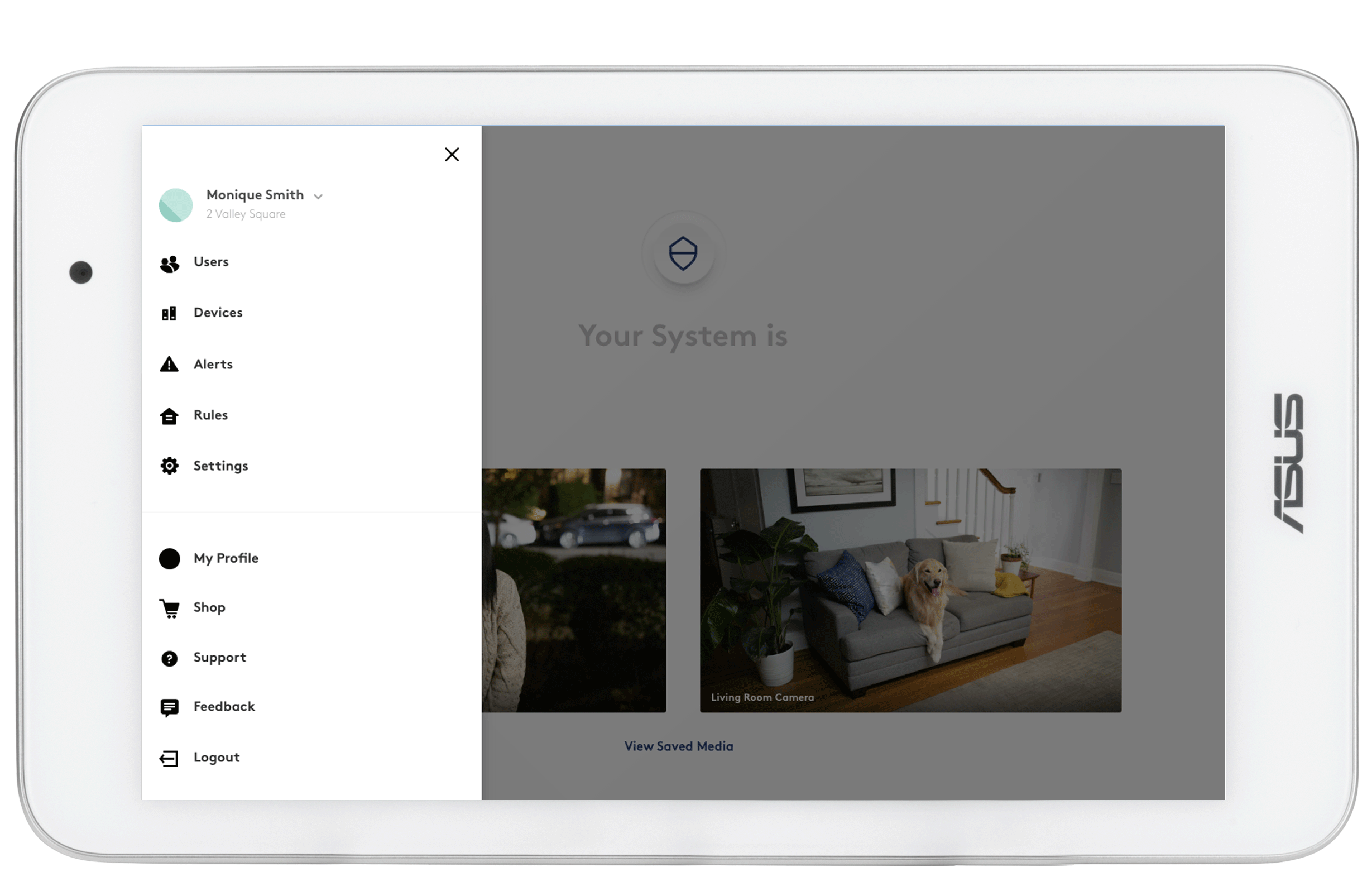
Task: Click the Users icon in sidebar
Action: tap(170, 263)
